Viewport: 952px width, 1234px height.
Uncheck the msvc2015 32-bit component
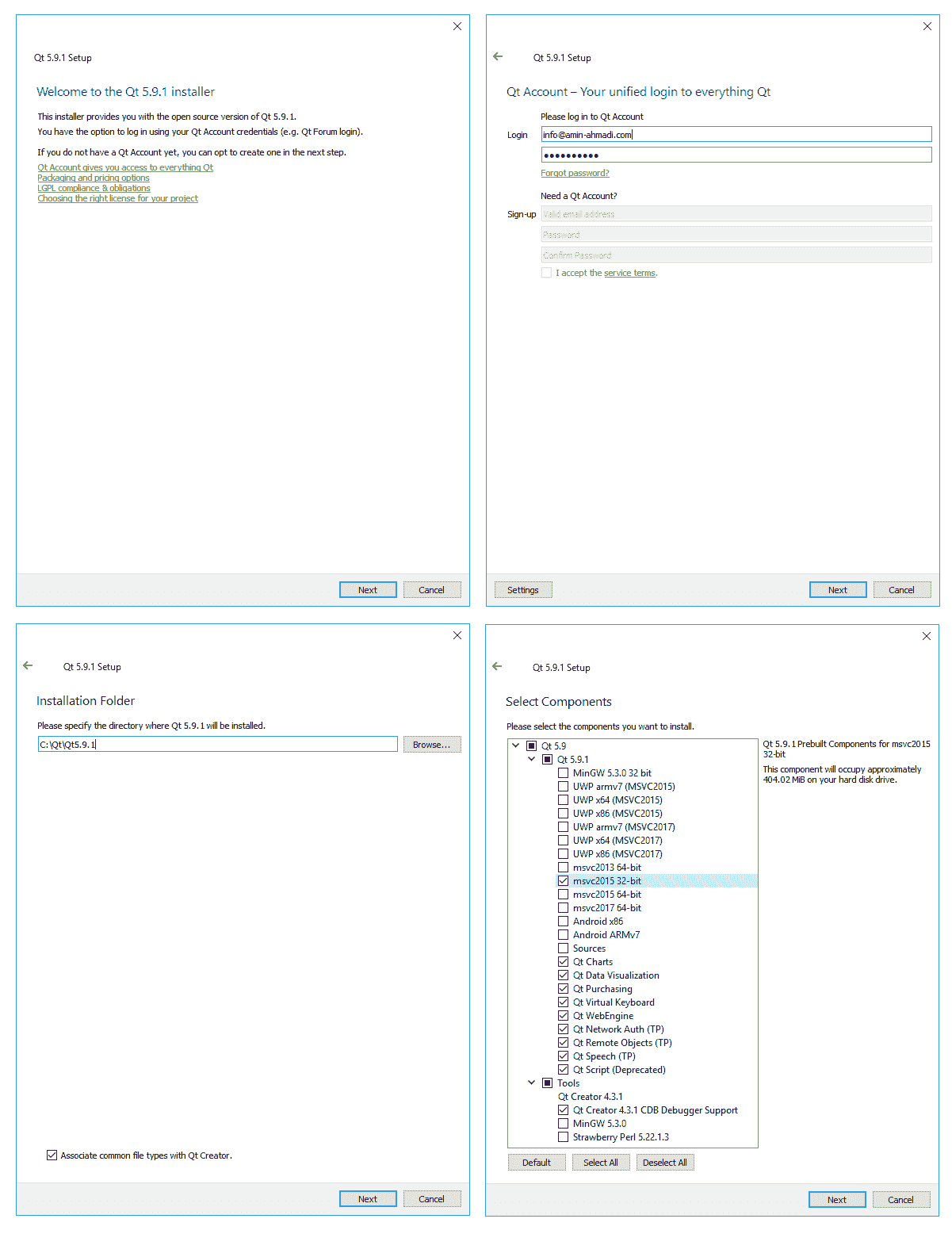tap(563, 881)
